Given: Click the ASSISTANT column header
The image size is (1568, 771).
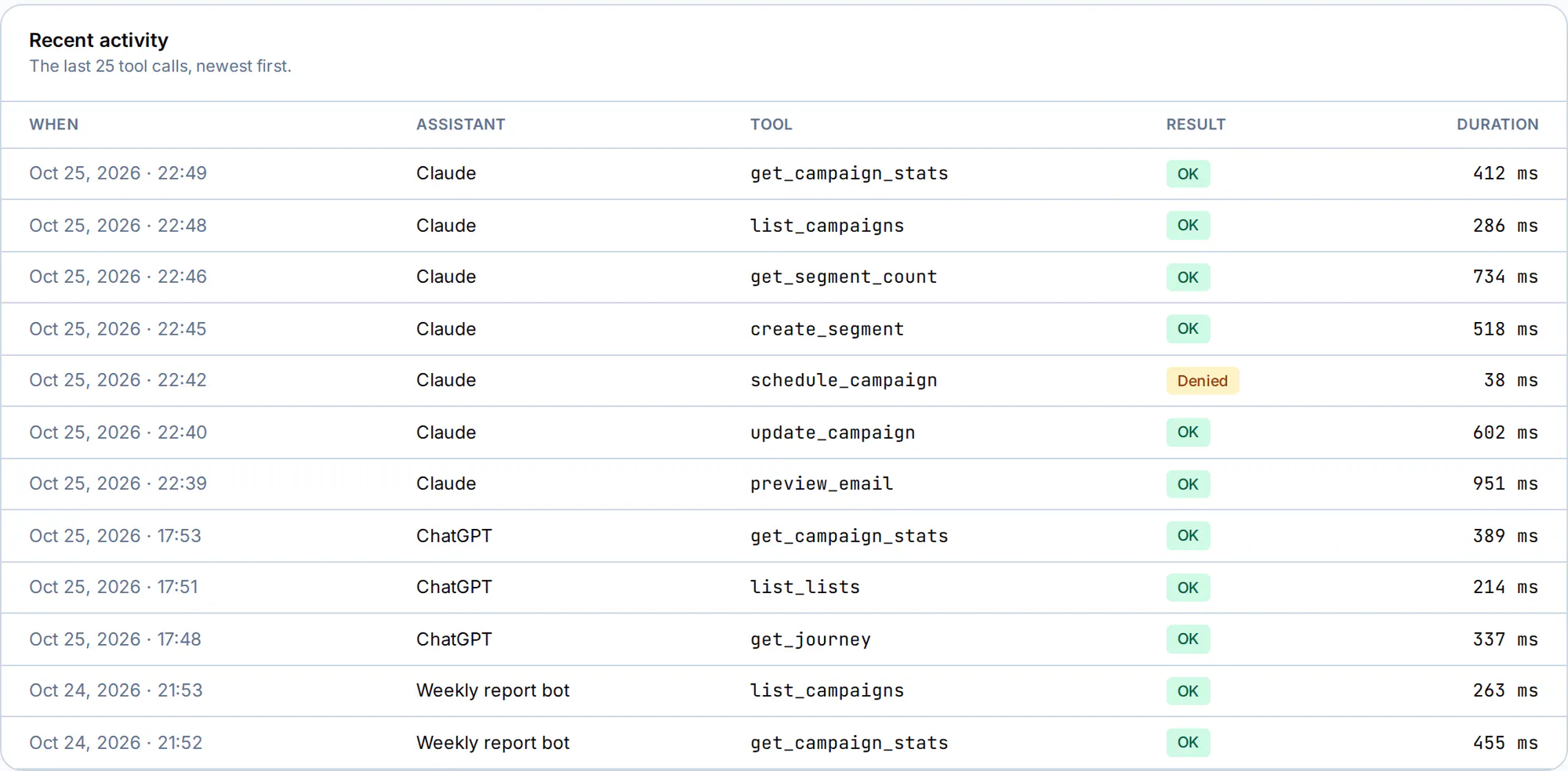Looking at the screenshot, I should [x=460, y=125].
